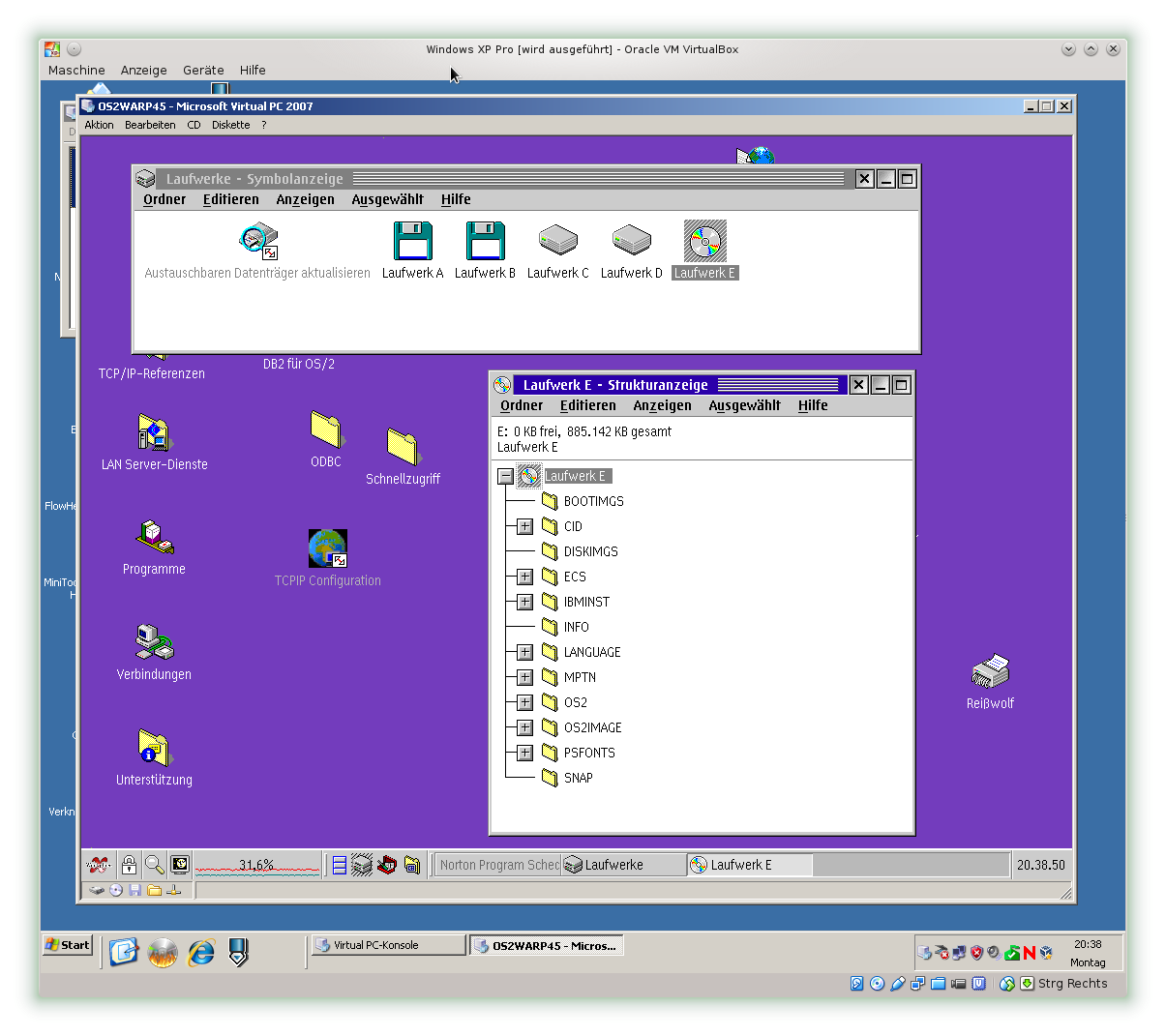The width and height of the screenshot is (1166, 1036).
Task: Open Ordner menu in Laufwerke window
Action: (164, 199)
